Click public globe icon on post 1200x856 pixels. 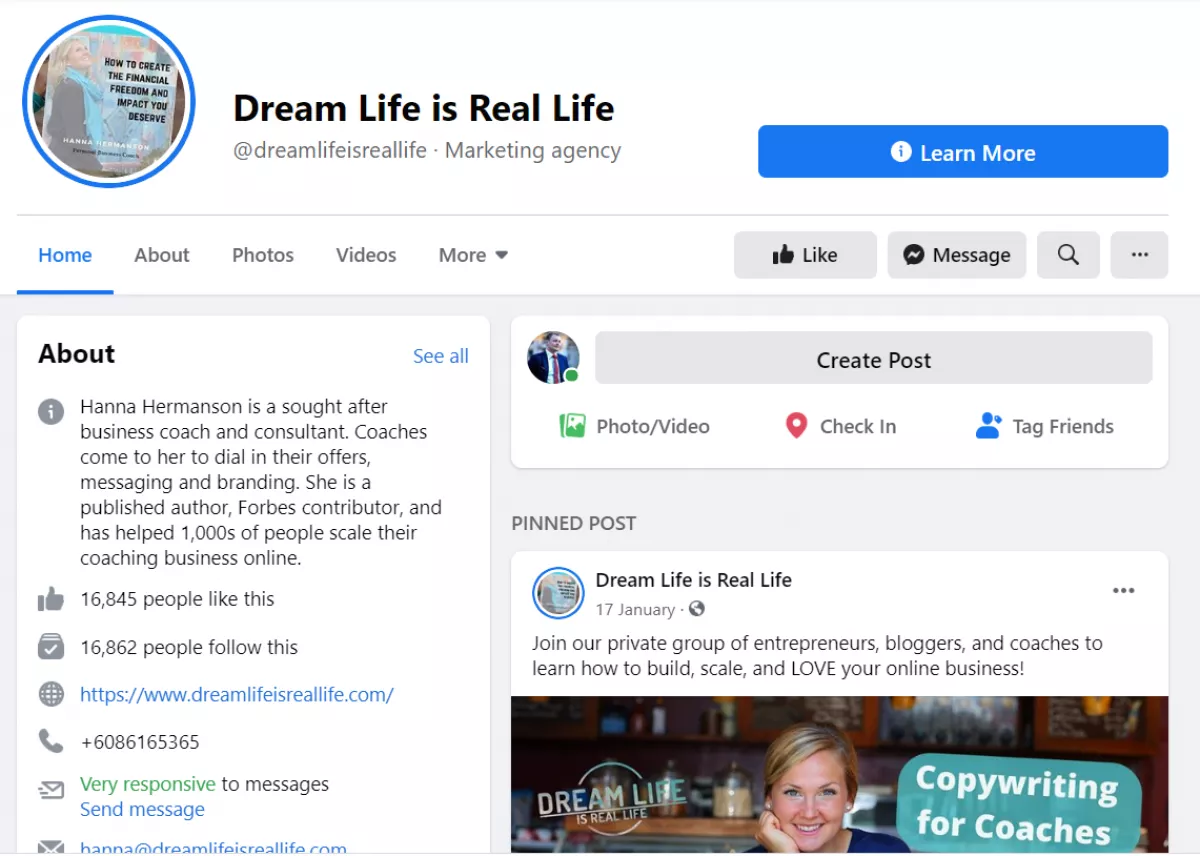click(x=697, y=609)
